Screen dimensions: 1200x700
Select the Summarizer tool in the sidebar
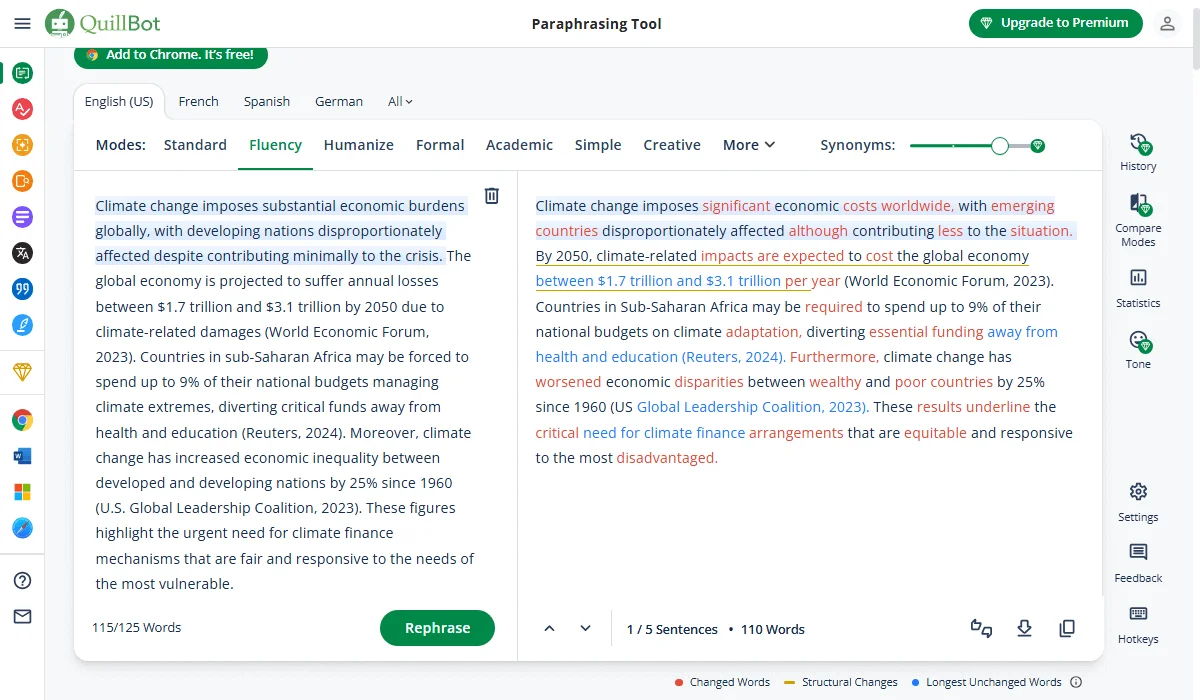click(22, 217)
